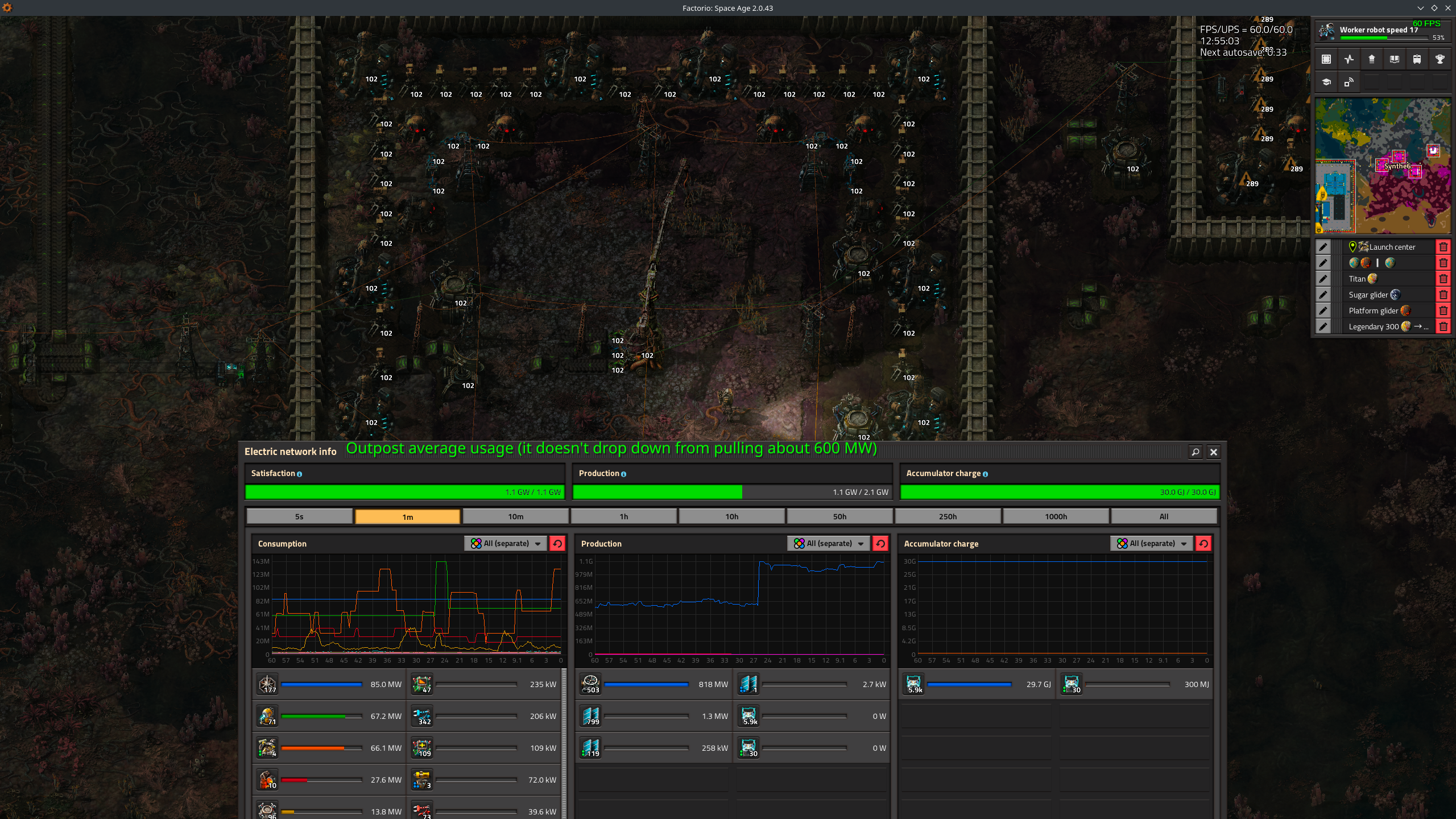The width and height of the screenshot is (1456, 819).
Task: Select the 1000h time range
Action: tap(1056, 516)
